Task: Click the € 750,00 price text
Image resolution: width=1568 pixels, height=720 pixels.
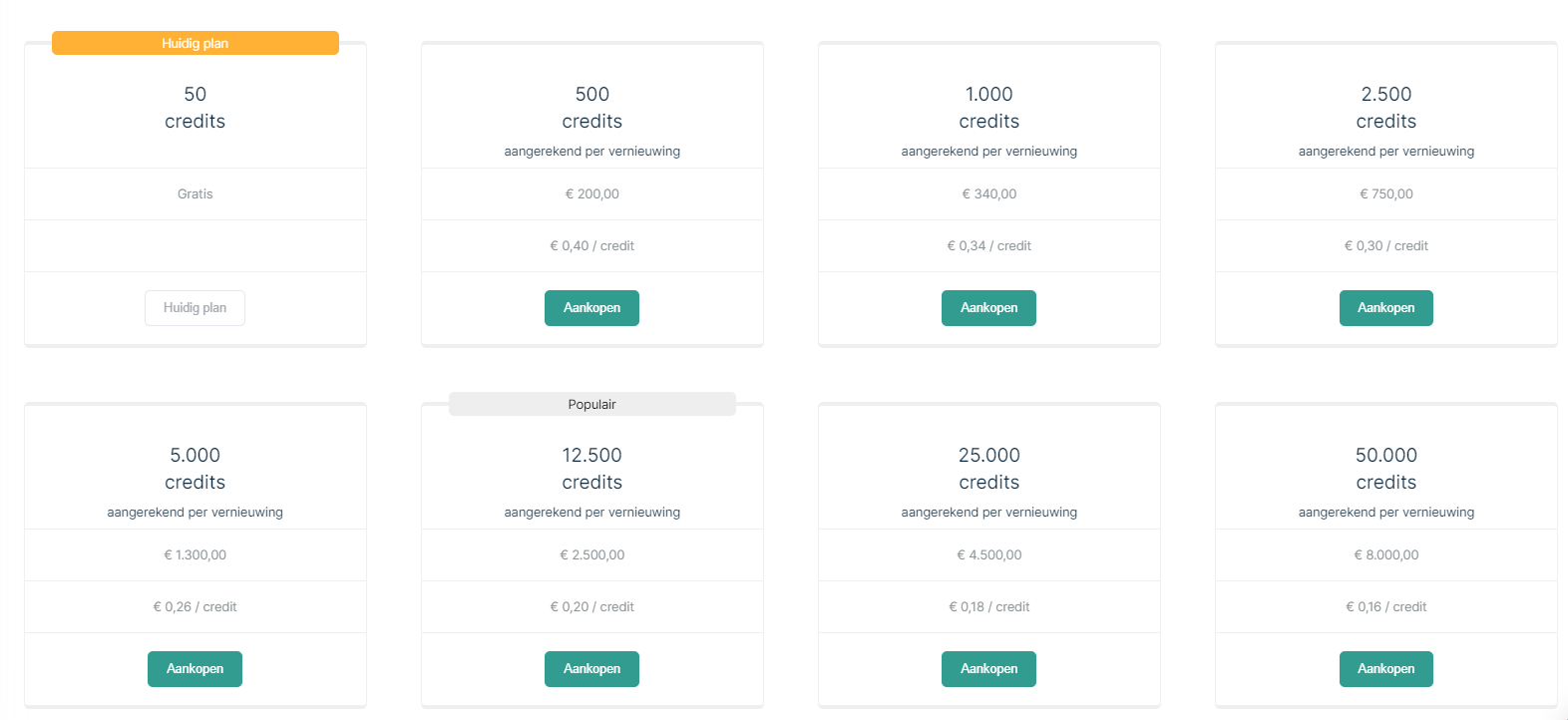Action: point(1385,194)
